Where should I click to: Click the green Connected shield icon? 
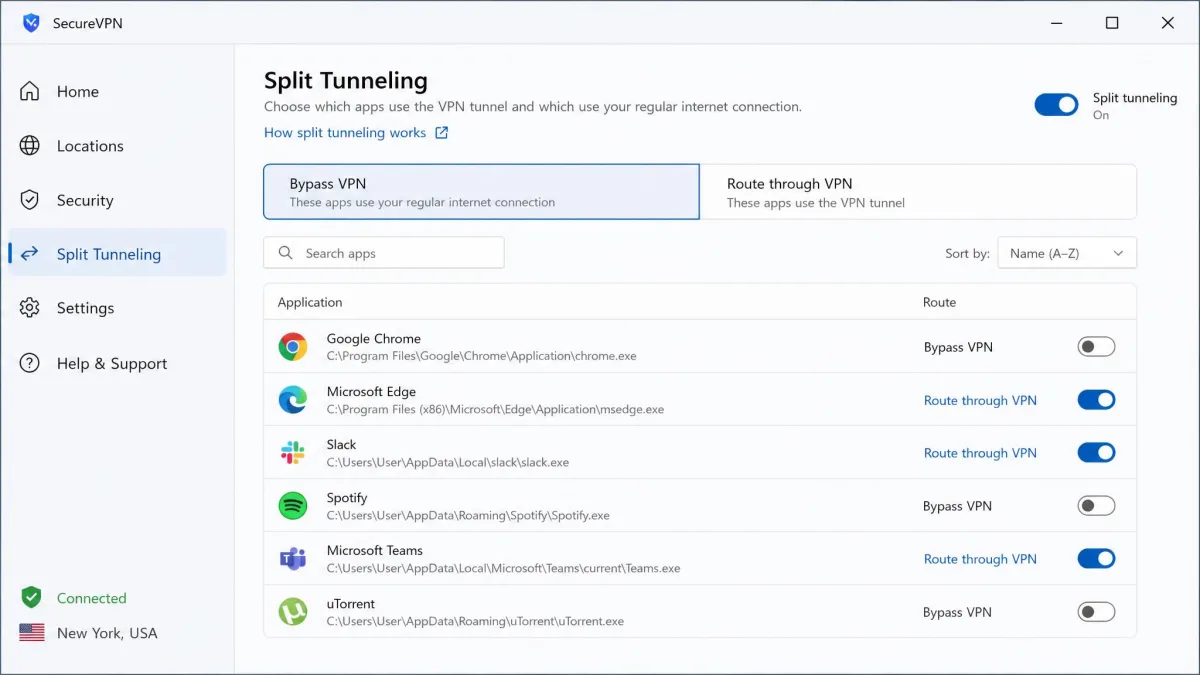click(32, 598)
